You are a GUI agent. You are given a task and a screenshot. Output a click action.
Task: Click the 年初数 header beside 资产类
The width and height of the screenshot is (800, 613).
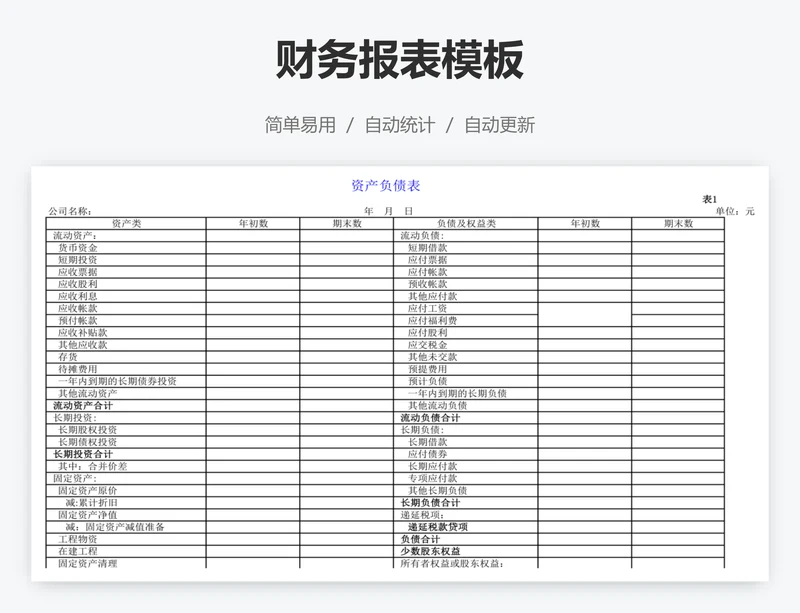point(254,224)
